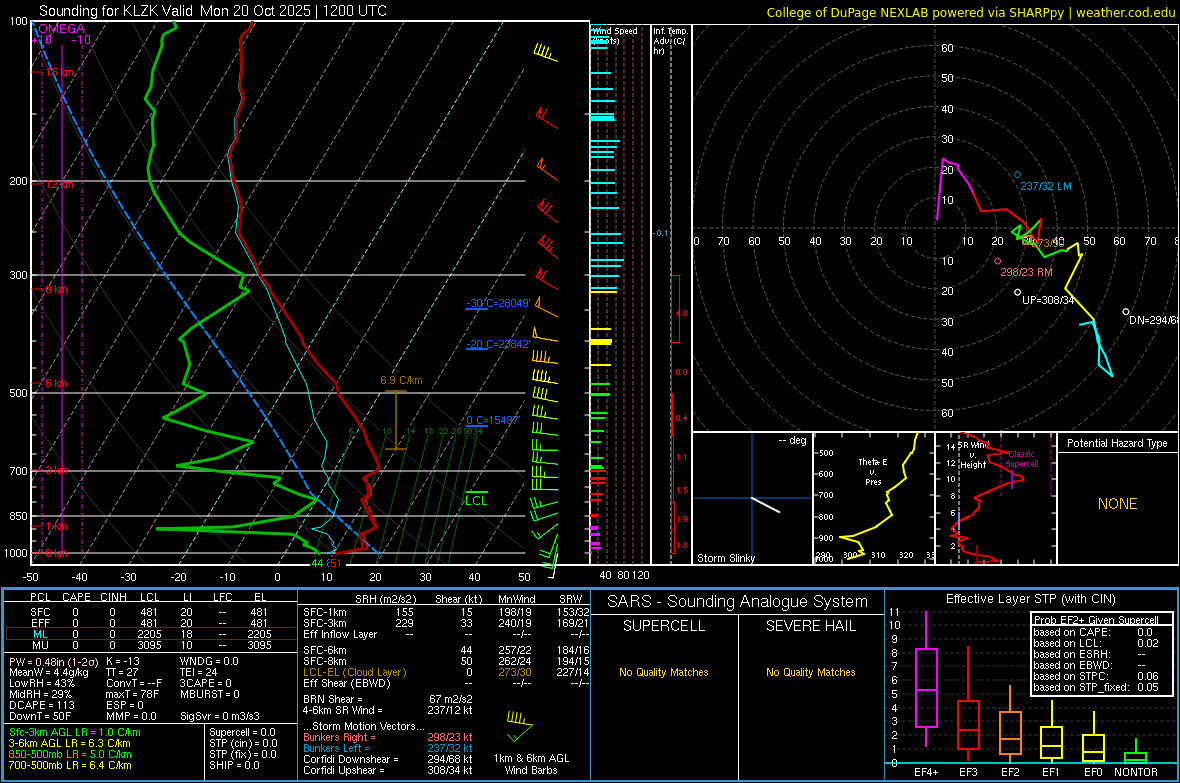Click the "LCL-EL (Cloud Layer)" row label
The image size is (1180, 783).
pos(354,672)
